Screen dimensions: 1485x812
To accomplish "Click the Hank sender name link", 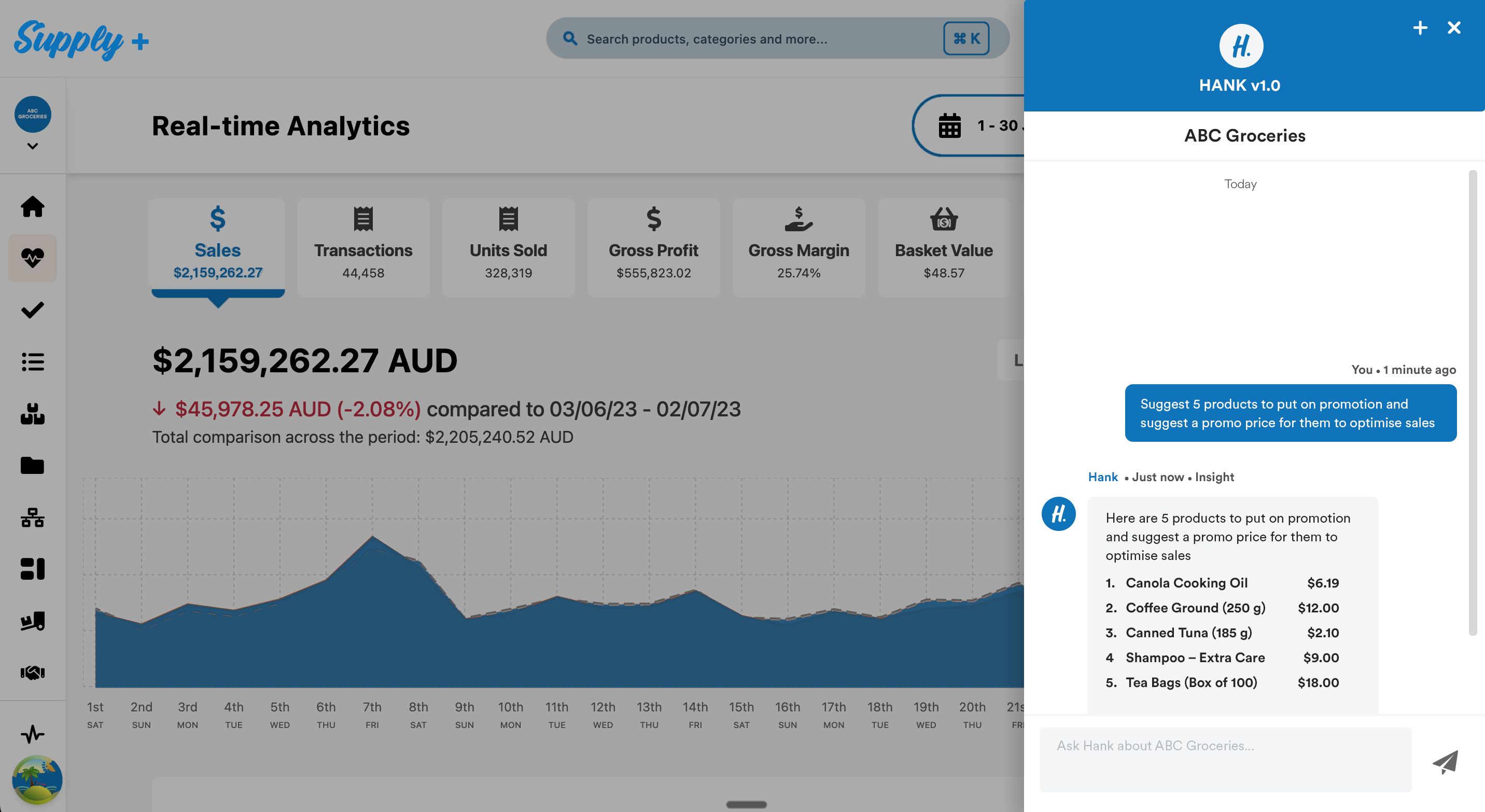I will 1102,477.
